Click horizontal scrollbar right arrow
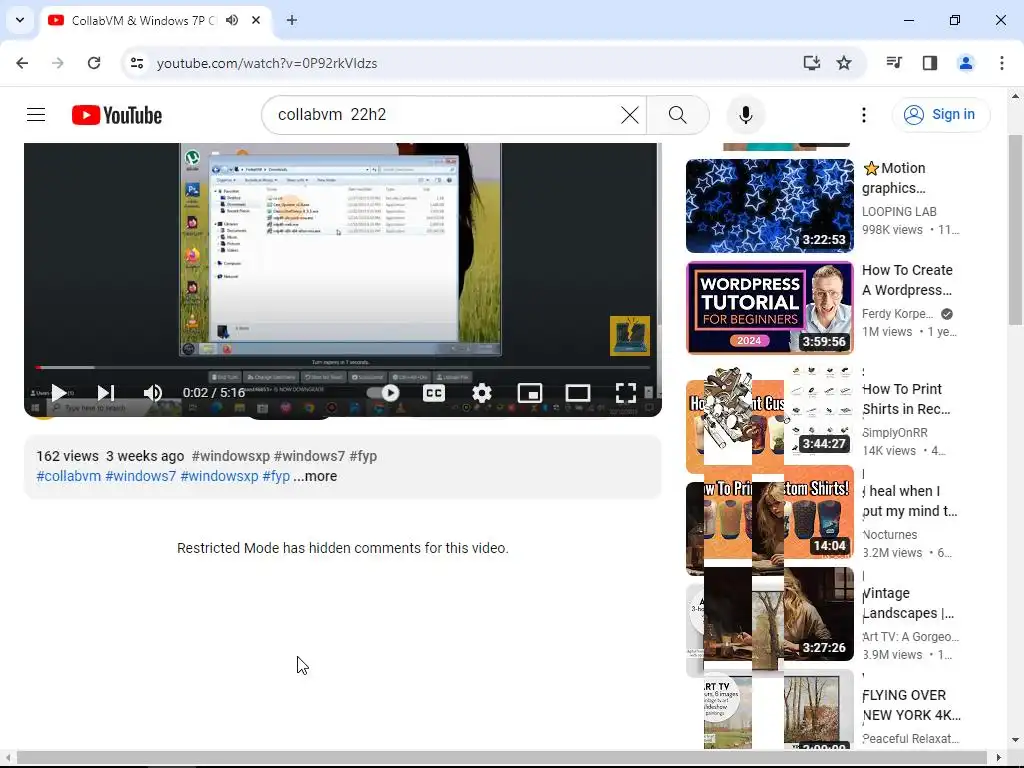1024x768 pixels. tap(999, 758)
